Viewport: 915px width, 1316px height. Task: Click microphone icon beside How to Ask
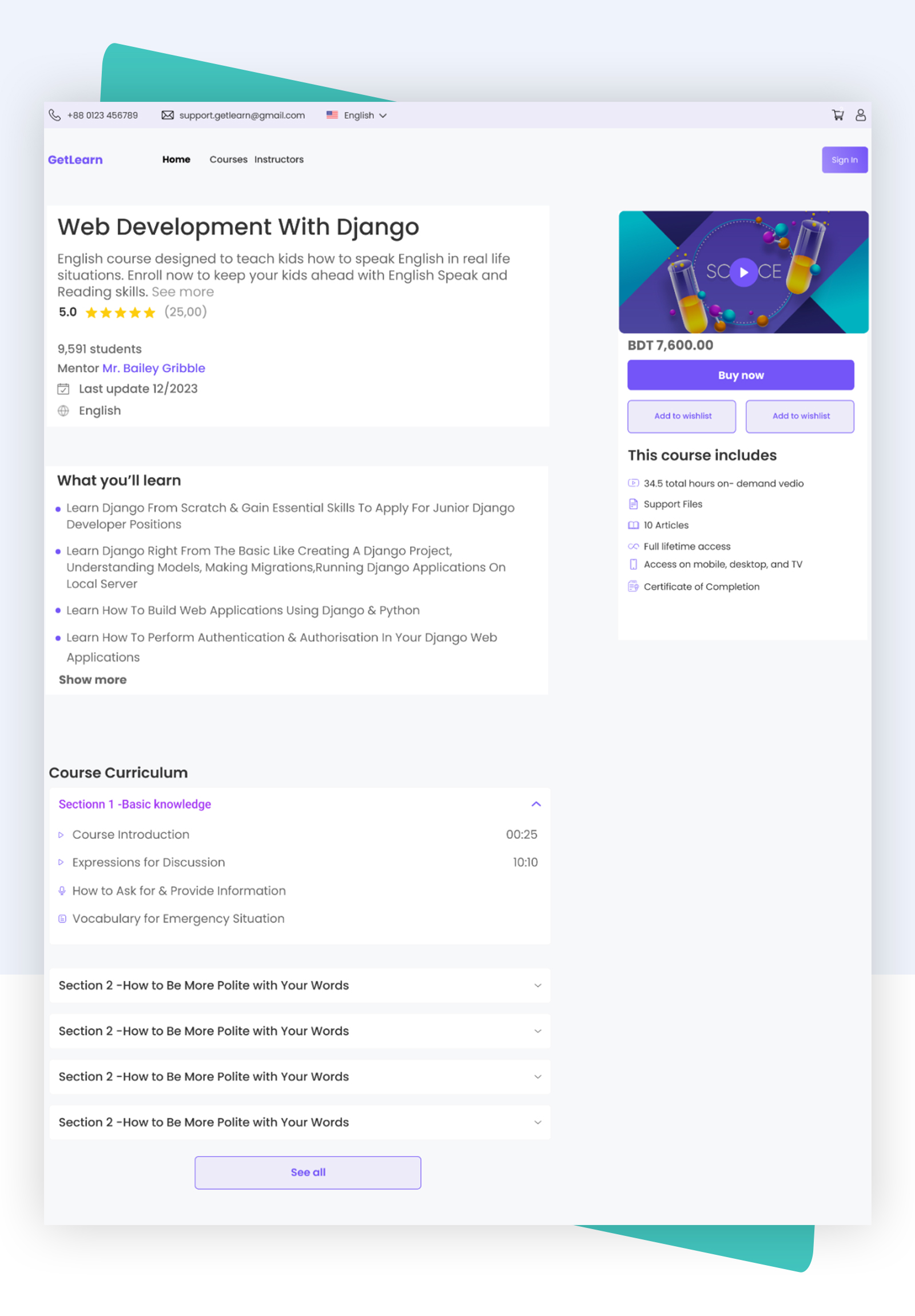[x=62, y=890]
